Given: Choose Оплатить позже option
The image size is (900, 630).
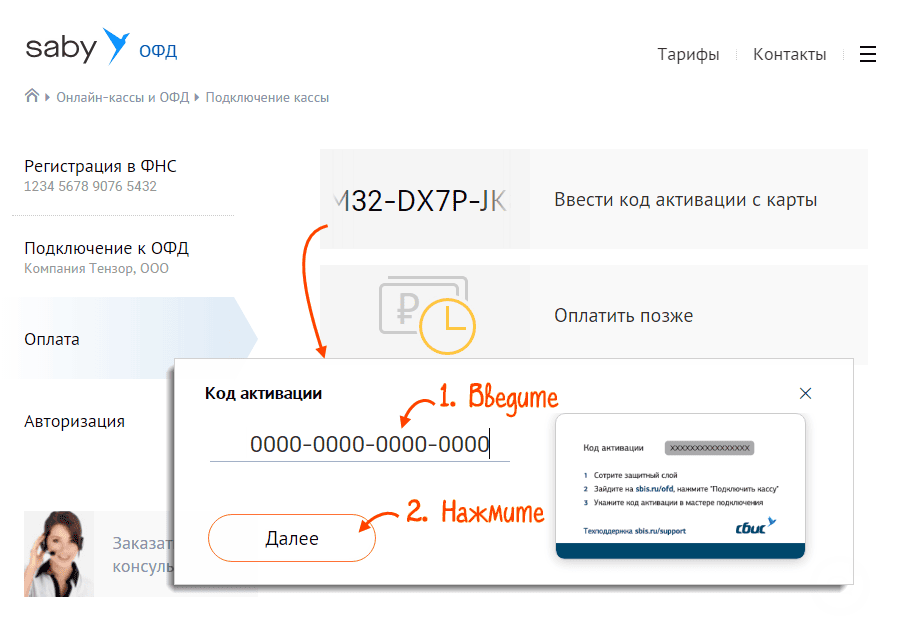Looking at the screenshot, I should [623, 315].
